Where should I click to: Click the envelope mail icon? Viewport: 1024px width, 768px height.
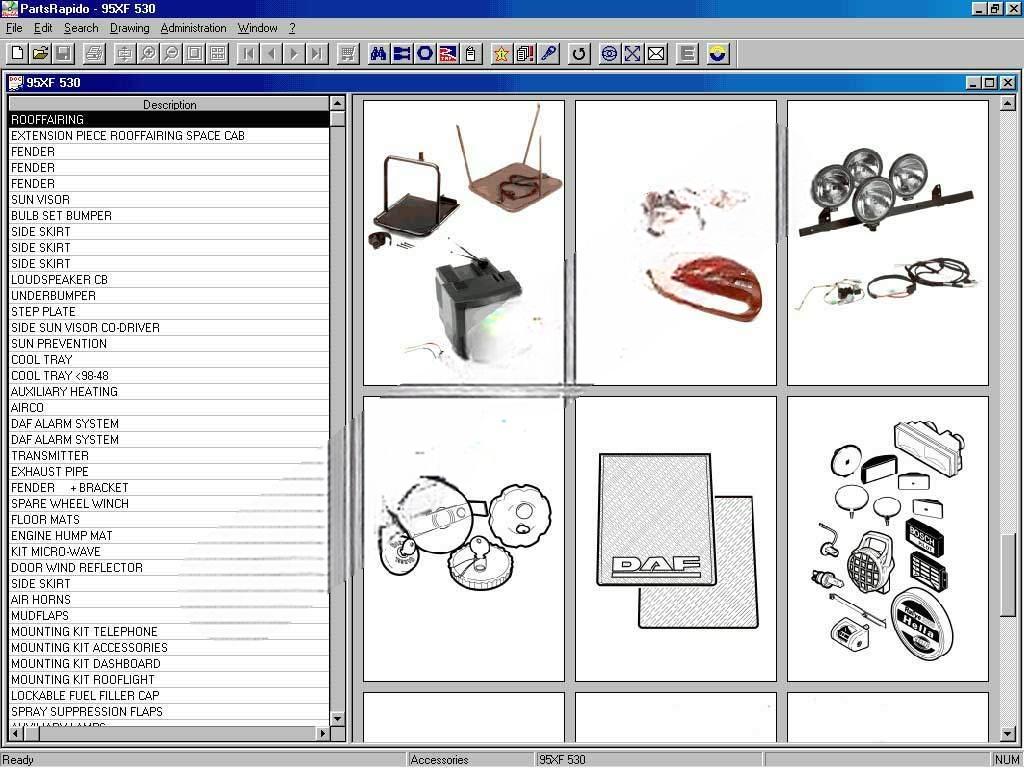(x=654, y=54)
